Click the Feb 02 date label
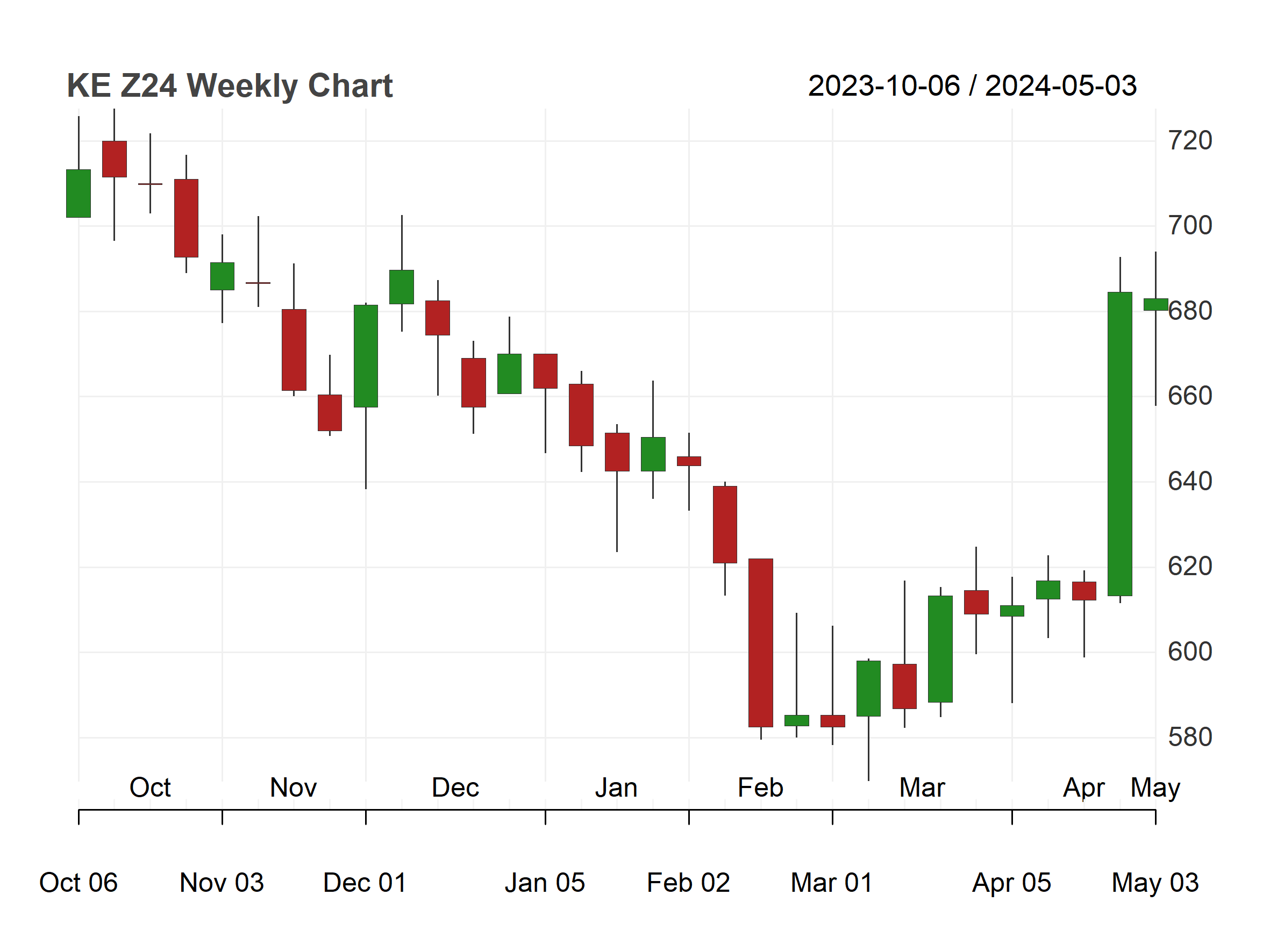This screenshot has width=1270, height=952. [x=688, y=883]
